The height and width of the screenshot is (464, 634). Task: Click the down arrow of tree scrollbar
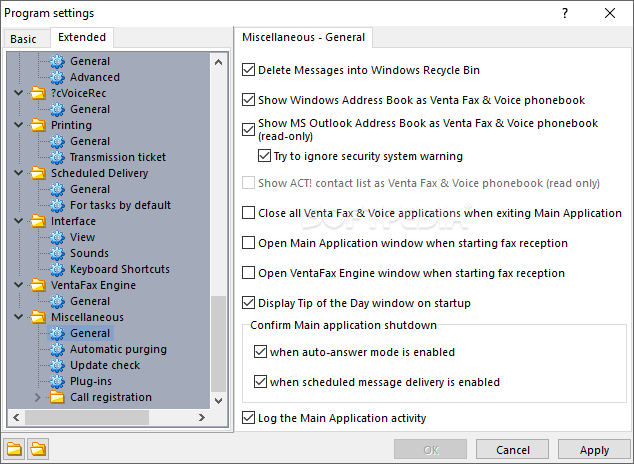pos(218,401)
